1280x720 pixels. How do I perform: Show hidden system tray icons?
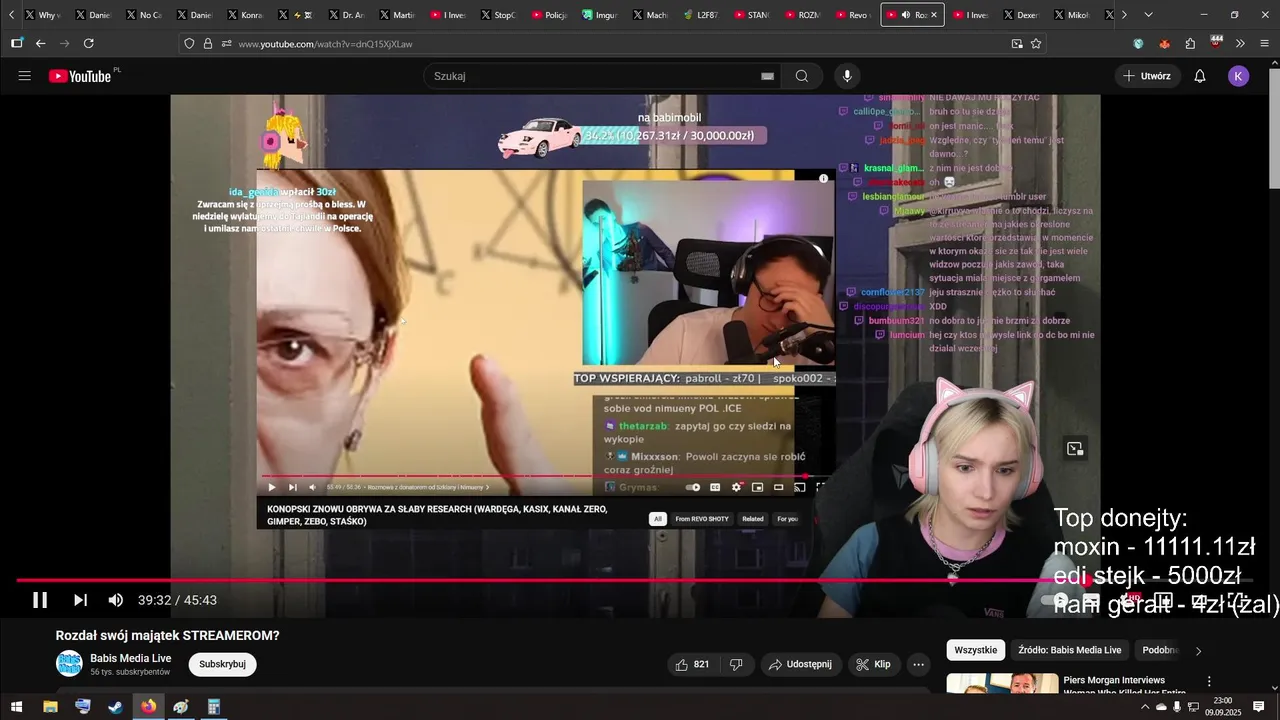click(x=1145, y=707)
